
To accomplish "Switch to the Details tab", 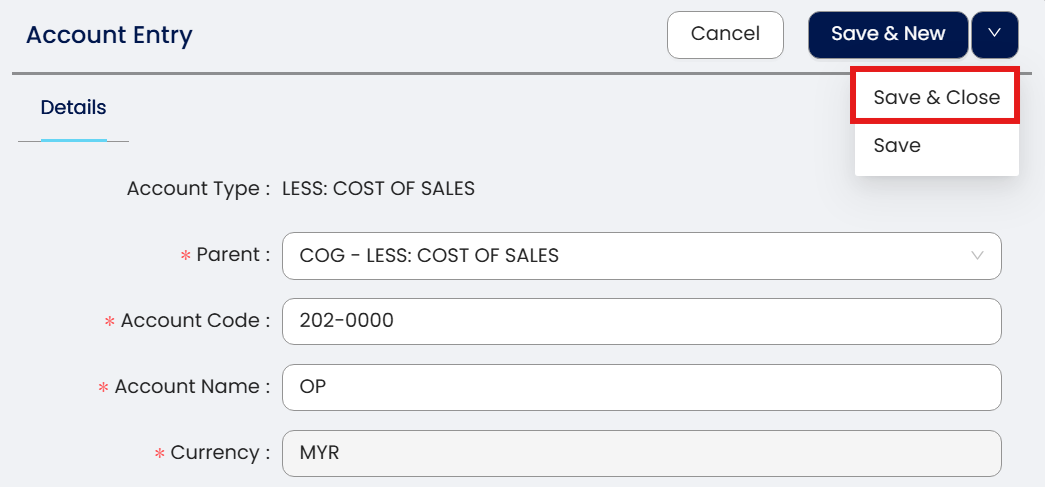I will (x=73, y=108).
